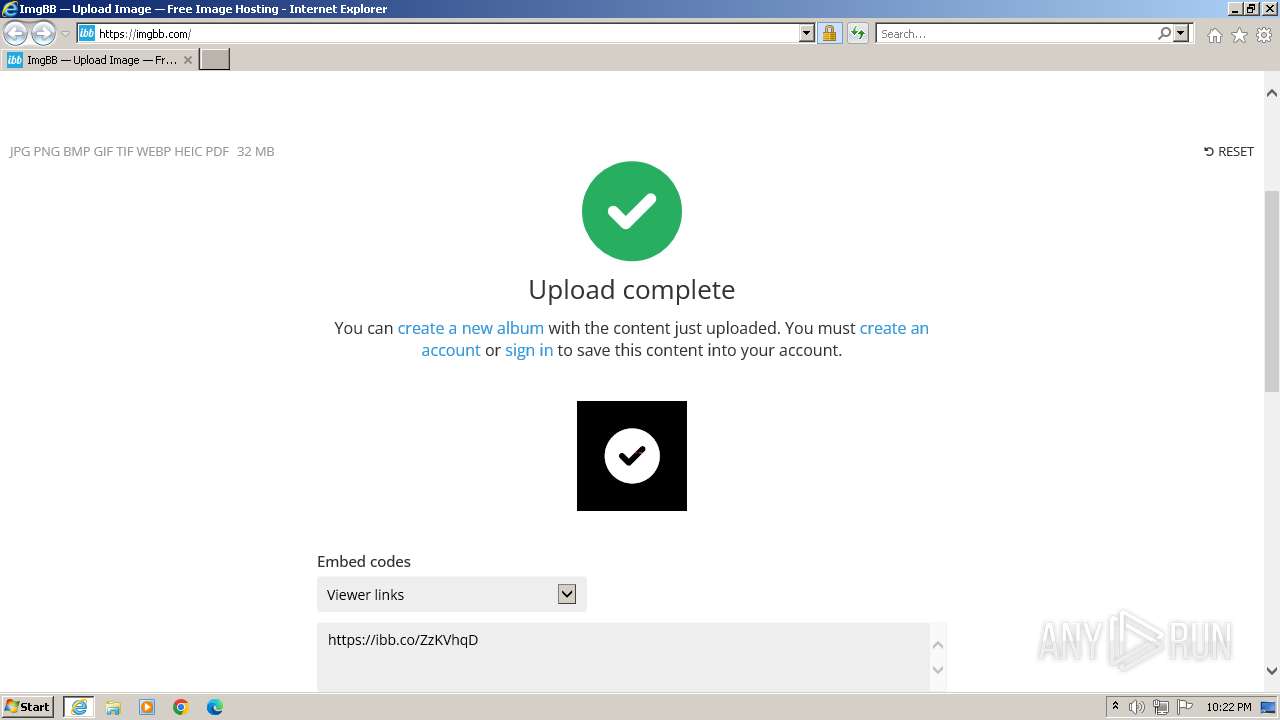The height and width of the screenshot is (720, 1280).
Task: Click the ibb favicon in the address bar
Action: [87, 34]
